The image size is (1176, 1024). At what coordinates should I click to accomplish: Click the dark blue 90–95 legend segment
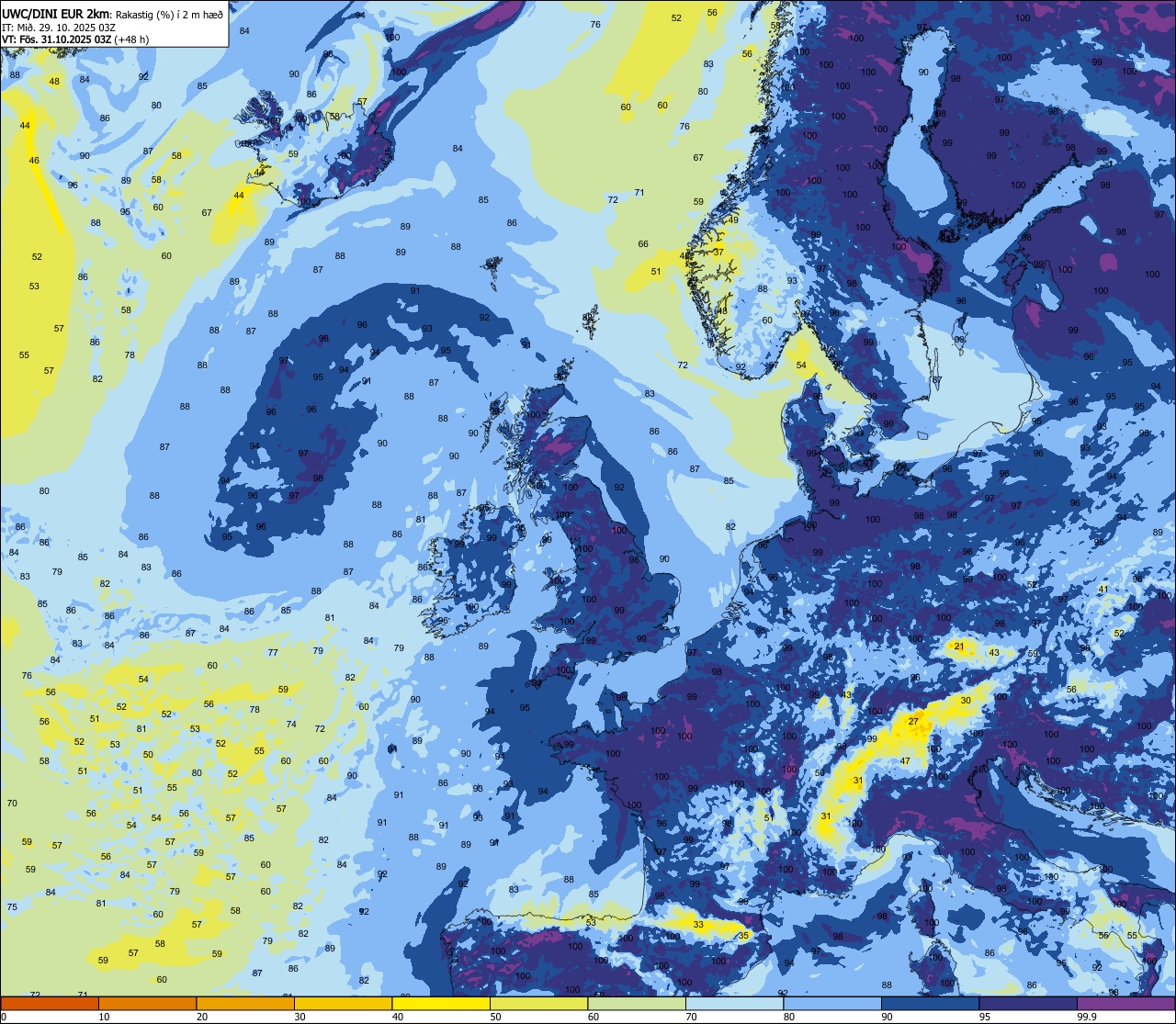(x=930, y=1003)
